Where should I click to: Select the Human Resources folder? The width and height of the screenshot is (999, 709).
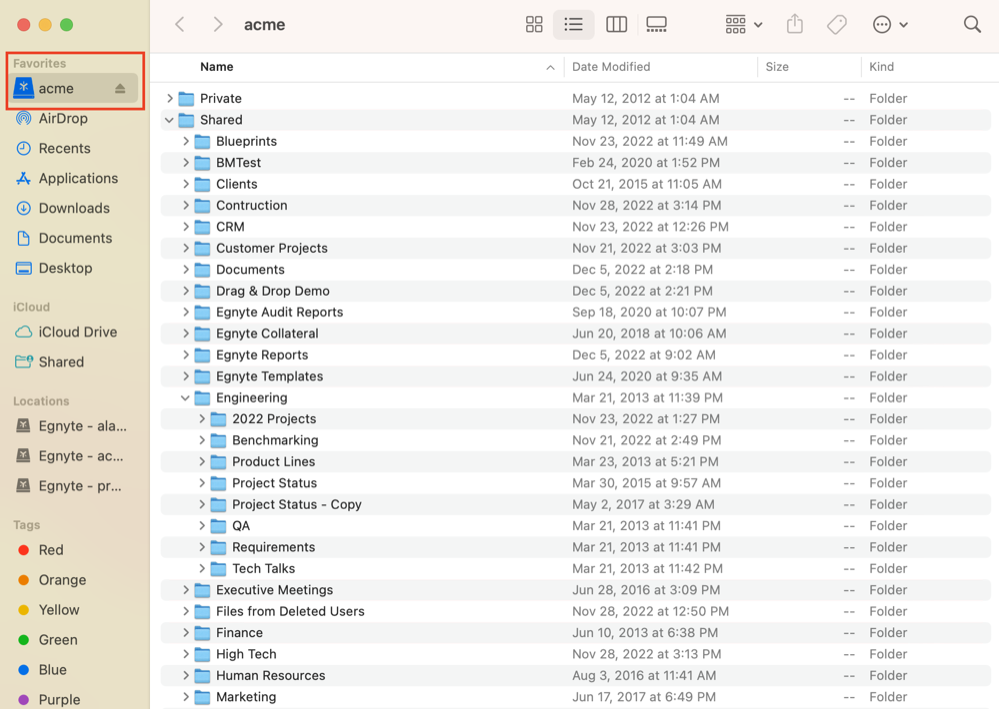(576, 675)
